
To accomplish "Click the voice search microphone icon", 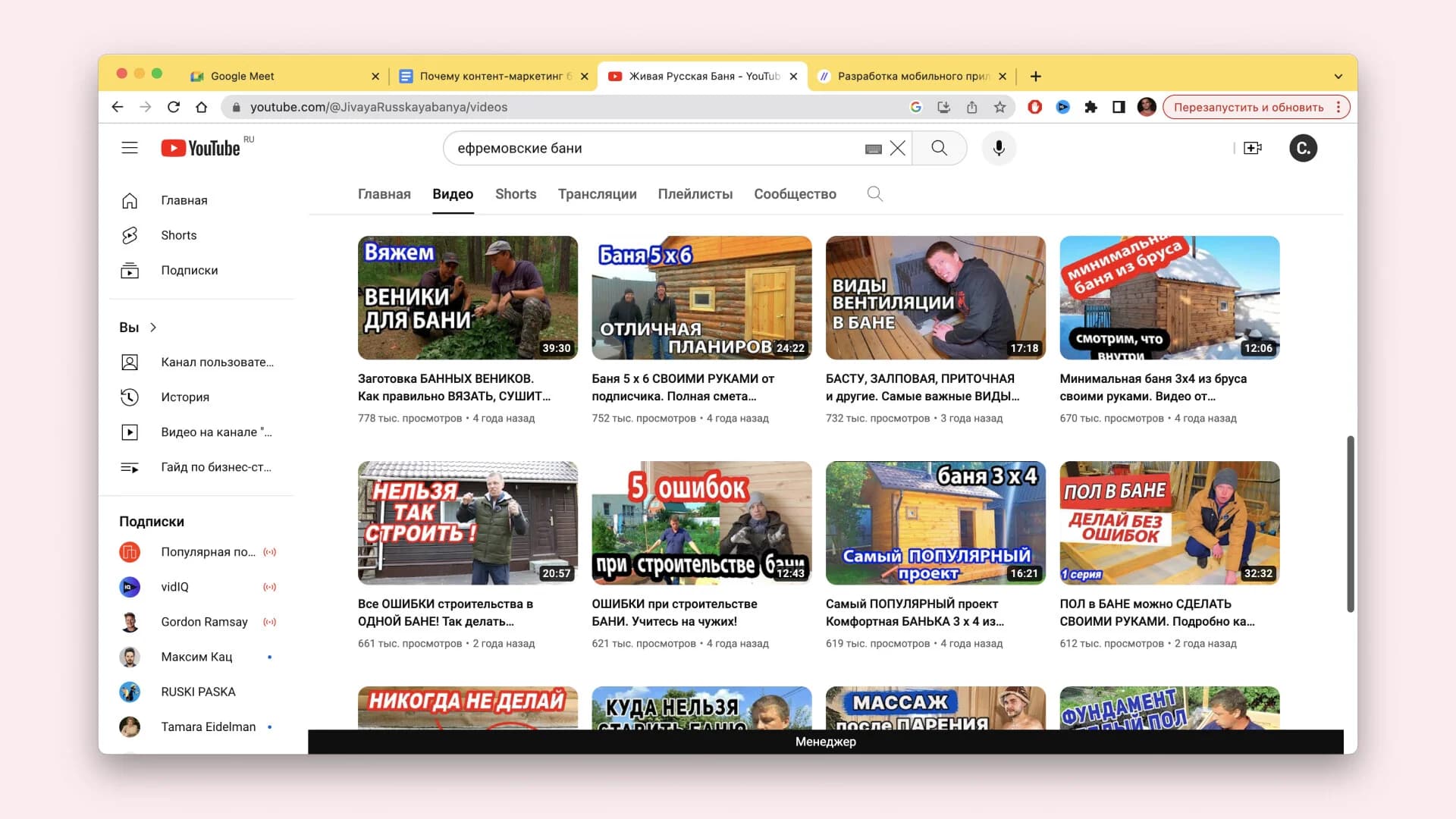I will point(999,148).
